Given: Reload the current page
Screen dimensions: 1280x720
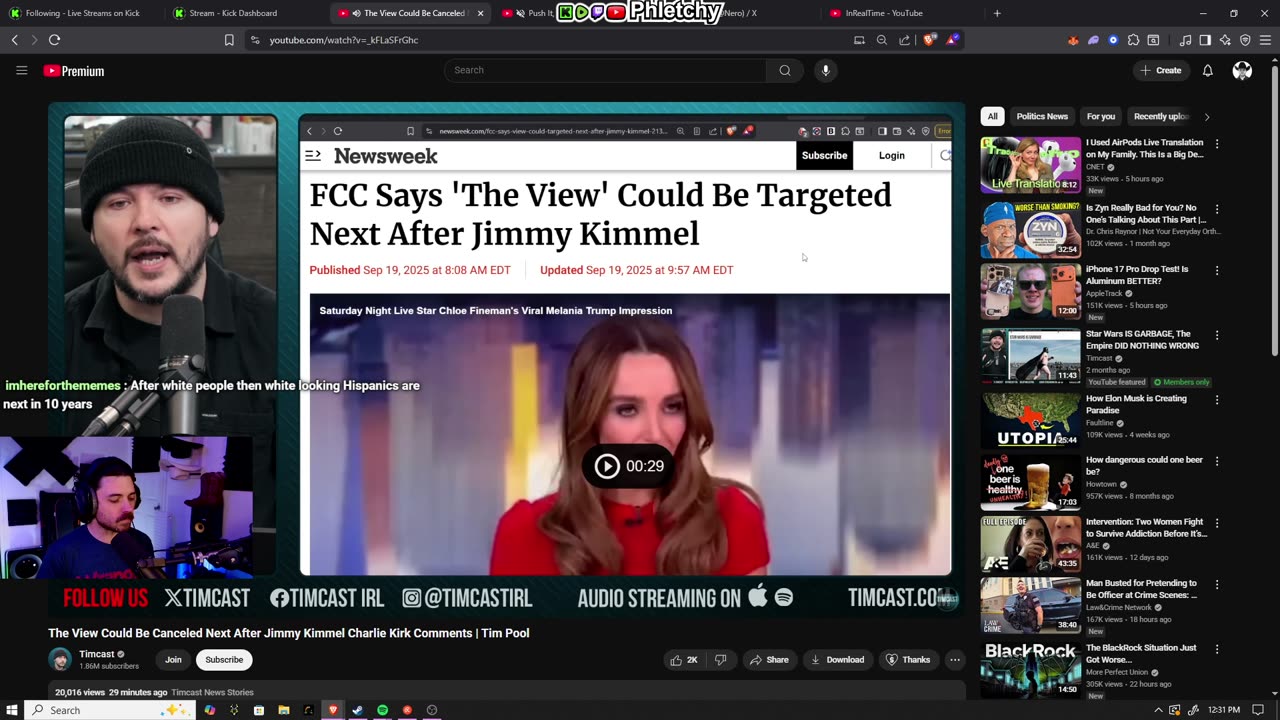Looking at the screenshot, I should coord(54,40).
